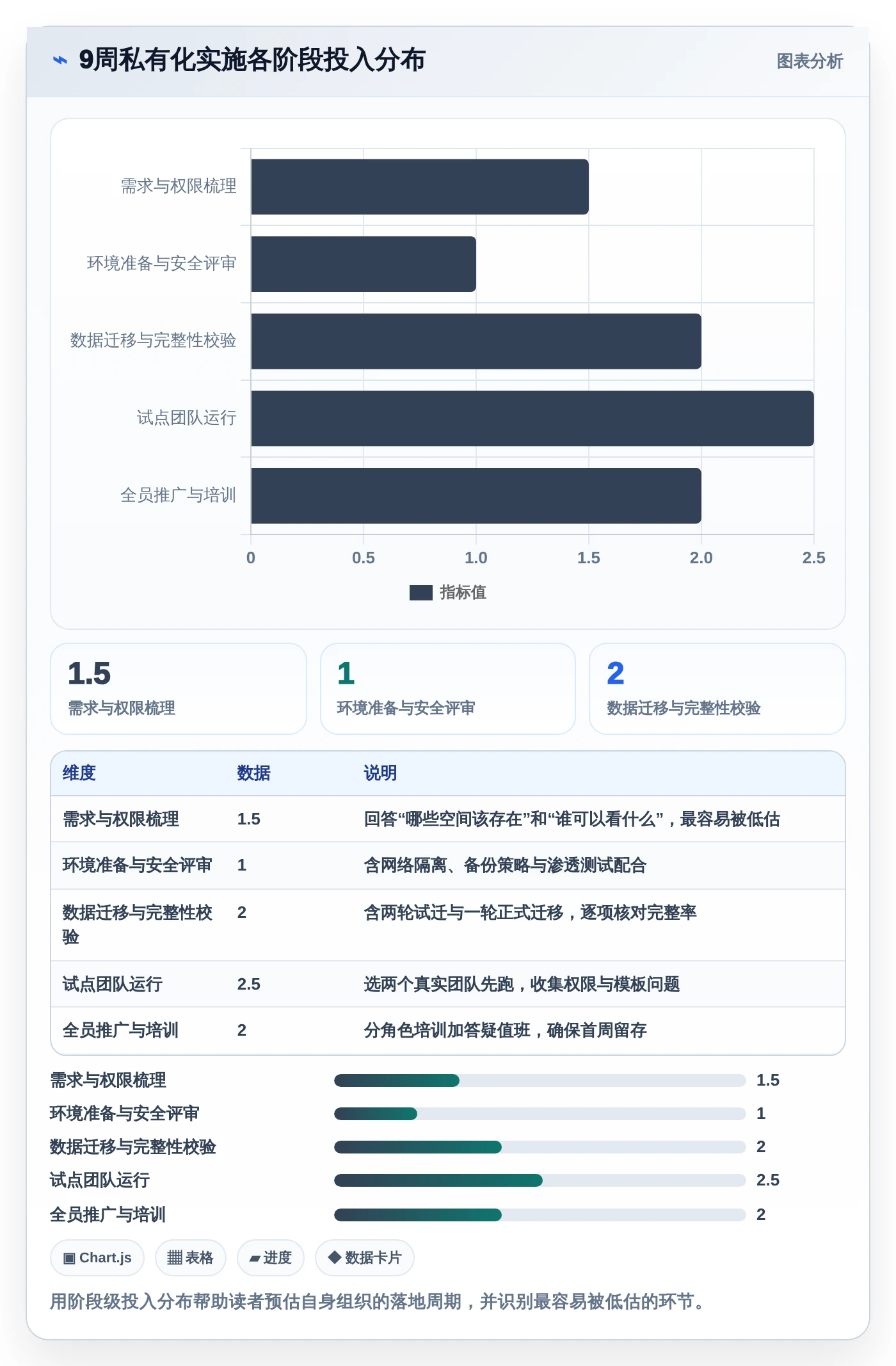Click the blue lightning icon beside the title
This screenshot has width=896, height=1366.
click(60, 60)
